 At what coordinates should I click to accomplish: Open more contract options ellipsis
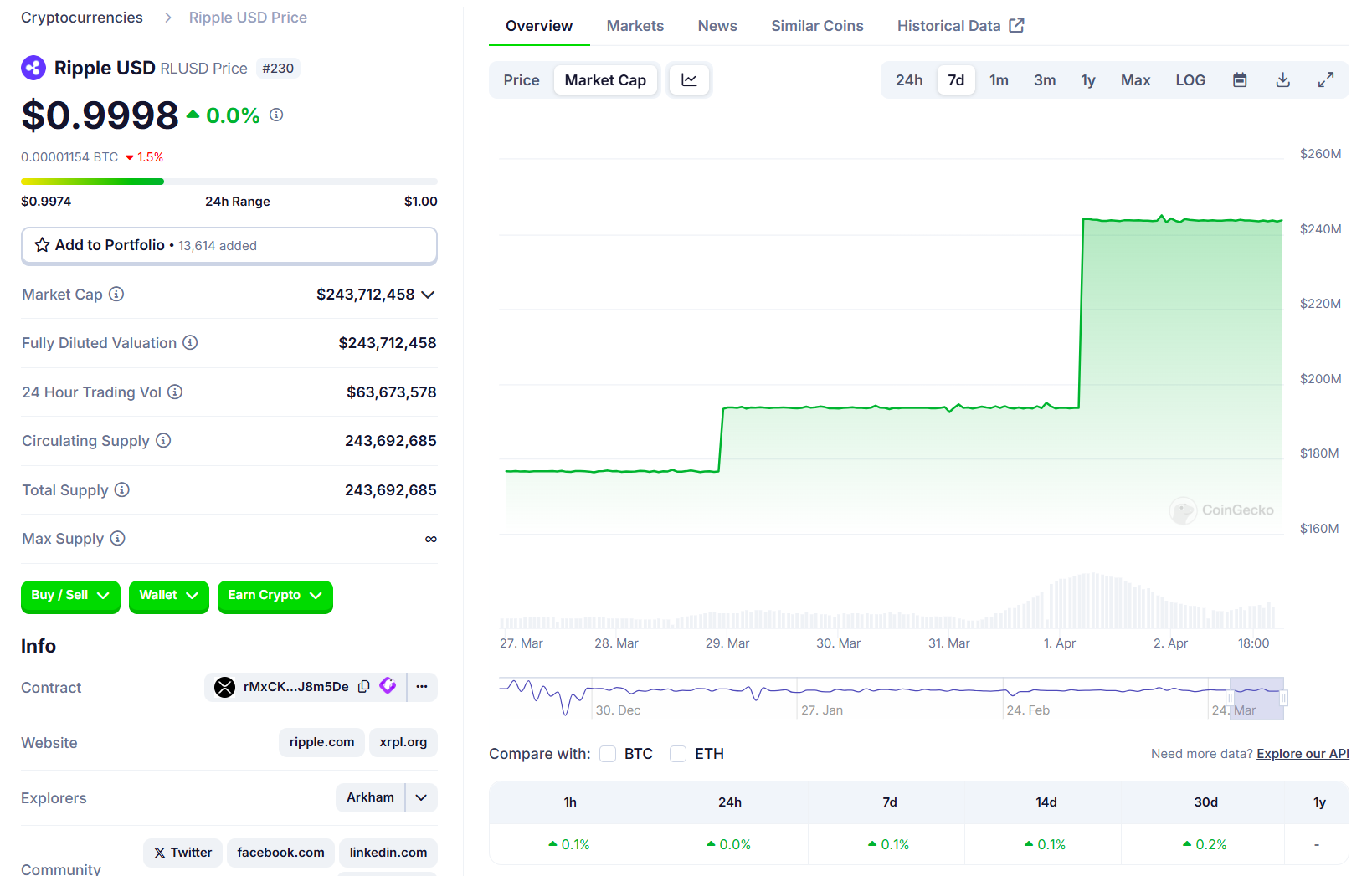click(422, 687)
